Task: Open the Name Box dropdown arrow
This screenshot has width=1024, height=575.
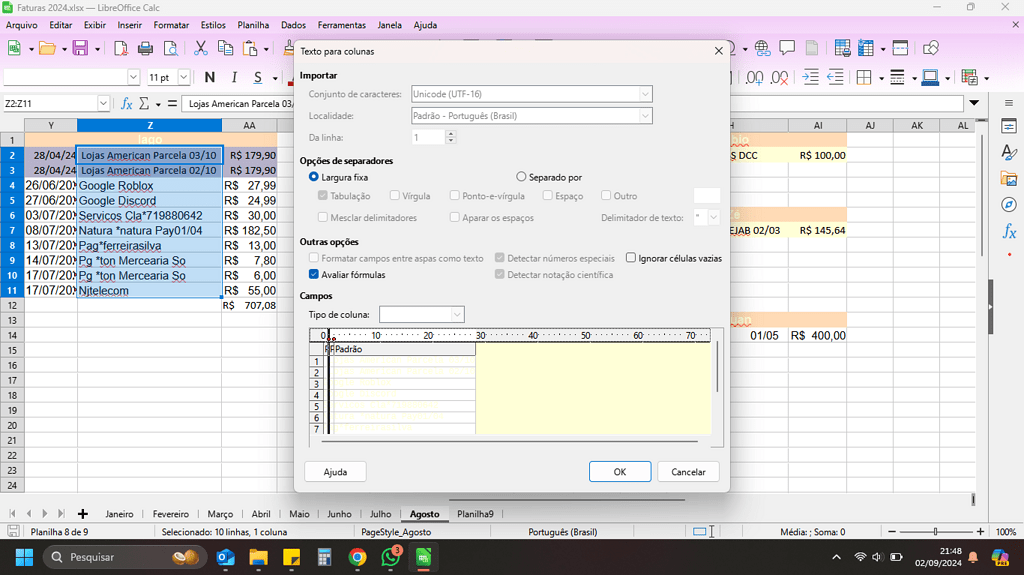Action: pos(103,103)
